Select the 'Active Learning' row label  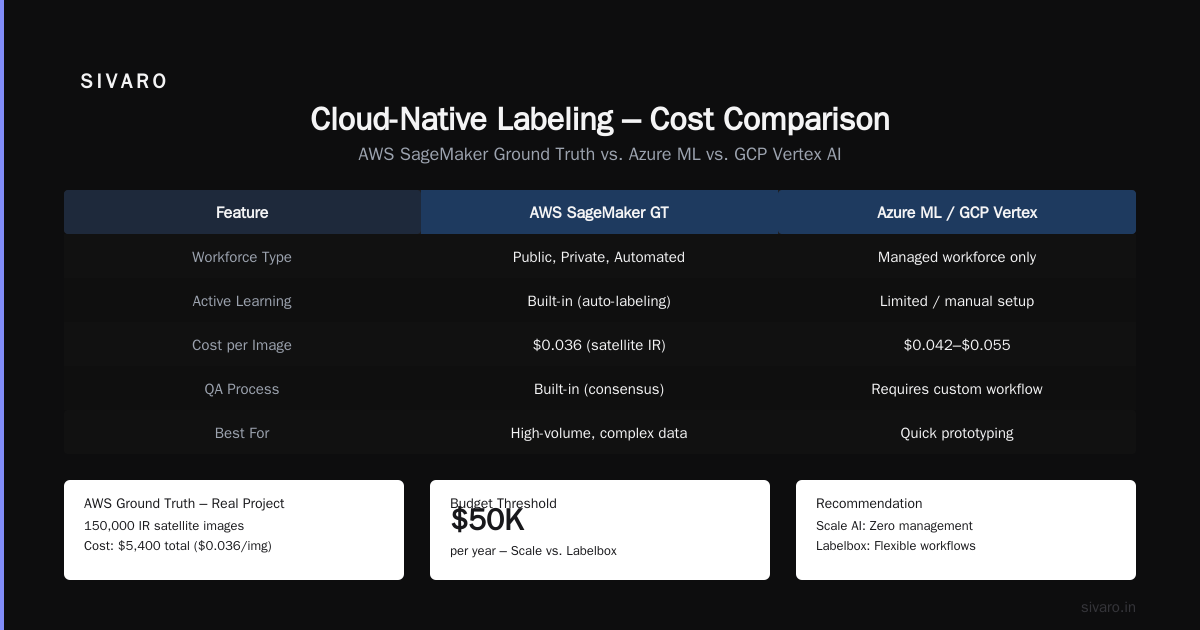242,301
